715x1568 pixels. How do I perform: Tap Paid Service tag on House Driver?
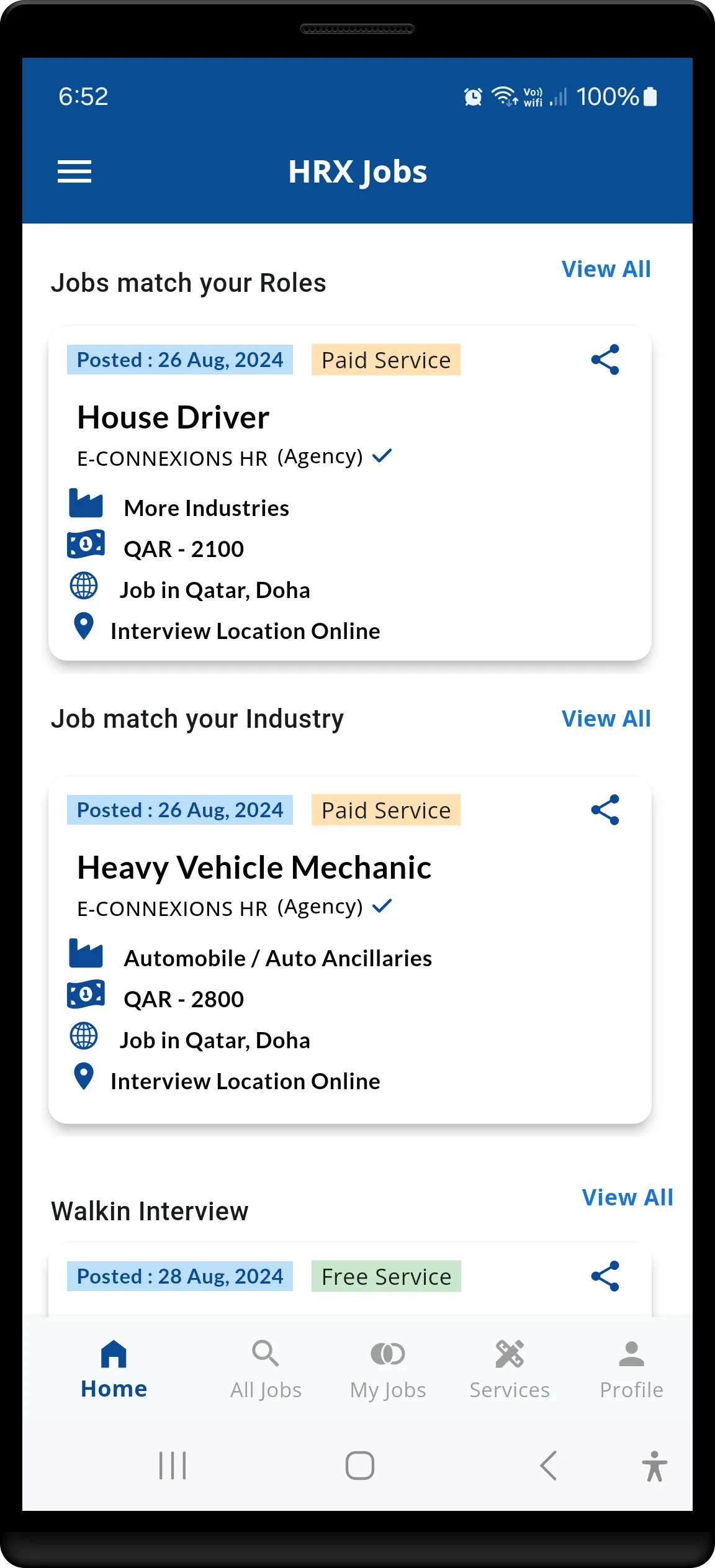[386, 360]
